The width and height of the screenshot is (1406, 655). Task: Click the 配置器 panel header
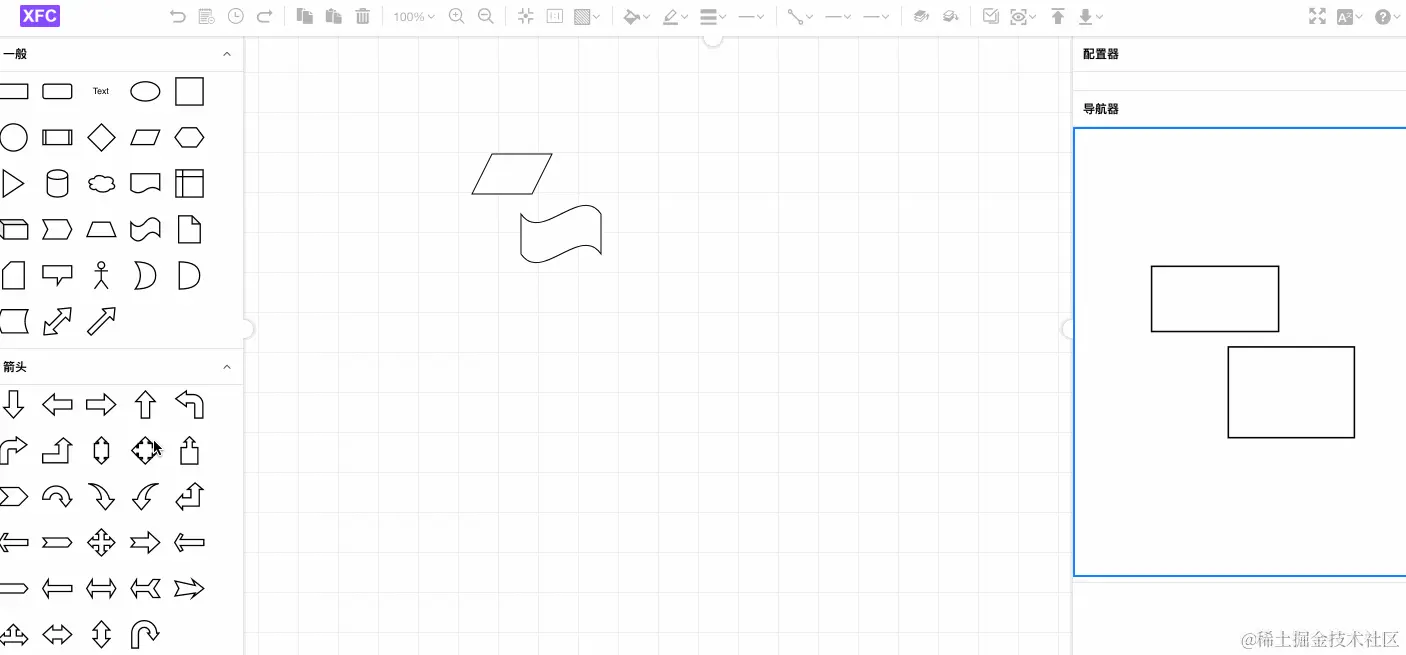1099,54
